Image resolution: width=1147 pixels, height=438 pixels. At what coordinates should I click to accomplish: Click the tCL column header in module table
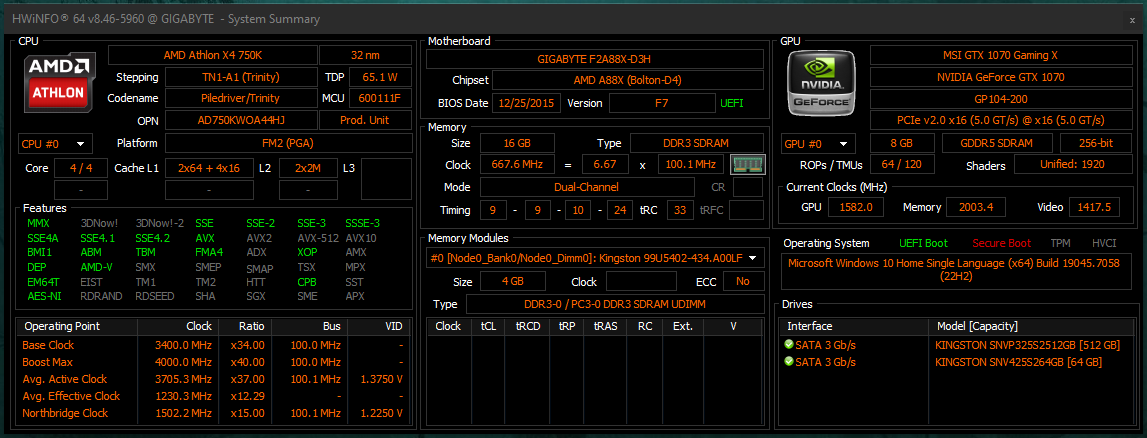[486, 326]
